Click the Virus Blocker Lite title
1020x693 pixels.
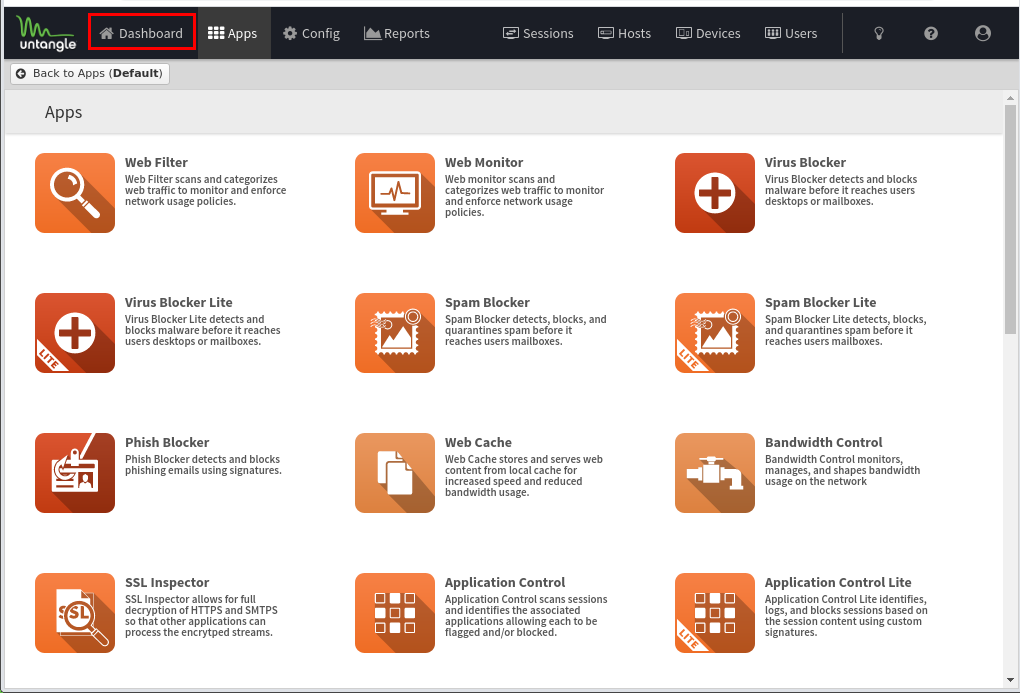coord(179,303)
